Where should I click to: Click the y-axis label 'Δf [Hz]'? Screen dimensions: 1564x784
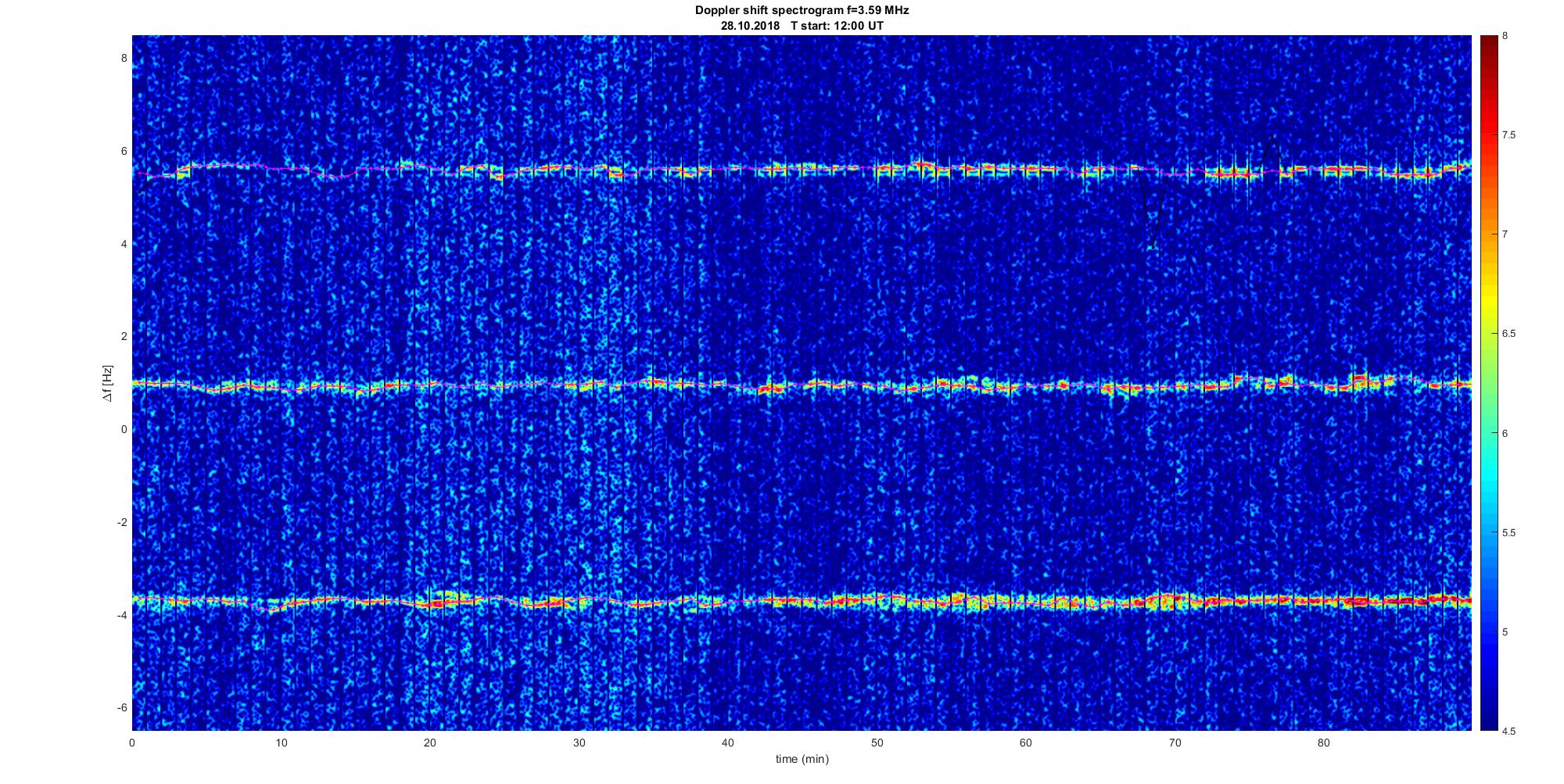[108, 383]
